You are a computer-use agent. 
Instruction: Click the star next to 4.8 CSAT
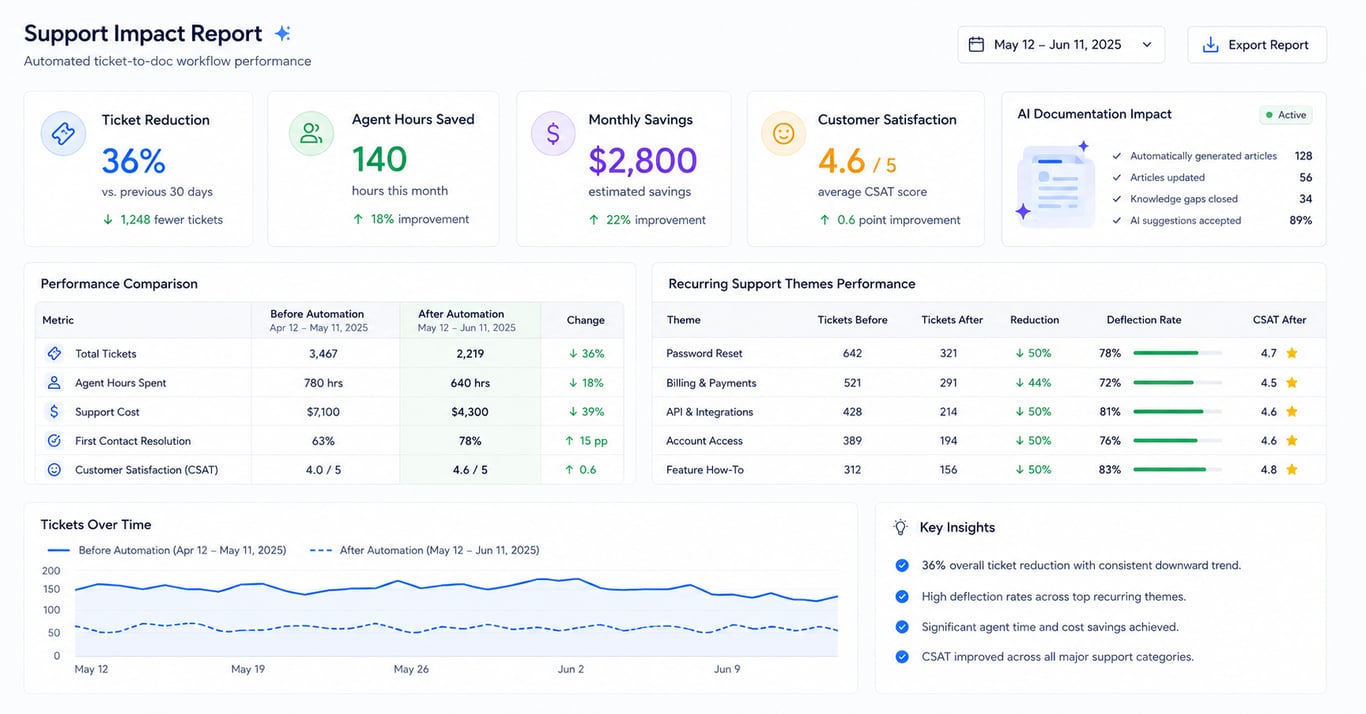point(1292,470)
